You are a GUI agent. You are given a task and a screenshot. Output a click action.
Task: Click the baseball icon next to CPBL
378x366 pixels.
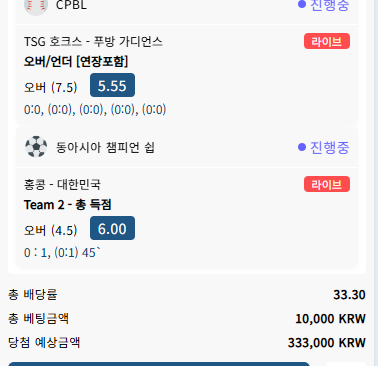pos(36,6)
